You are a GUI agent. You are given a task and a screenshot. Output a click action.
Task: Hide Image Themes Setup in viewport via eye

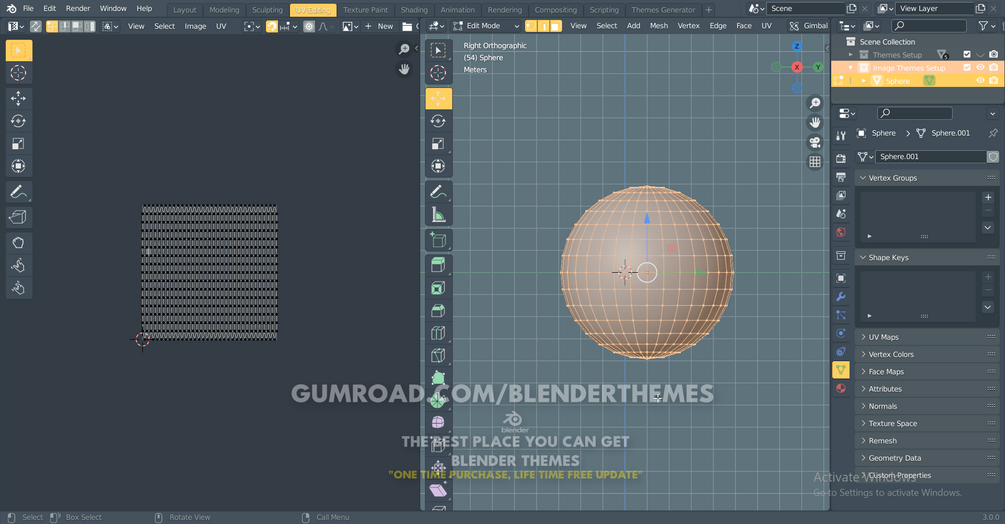click(x=980, y=67)
